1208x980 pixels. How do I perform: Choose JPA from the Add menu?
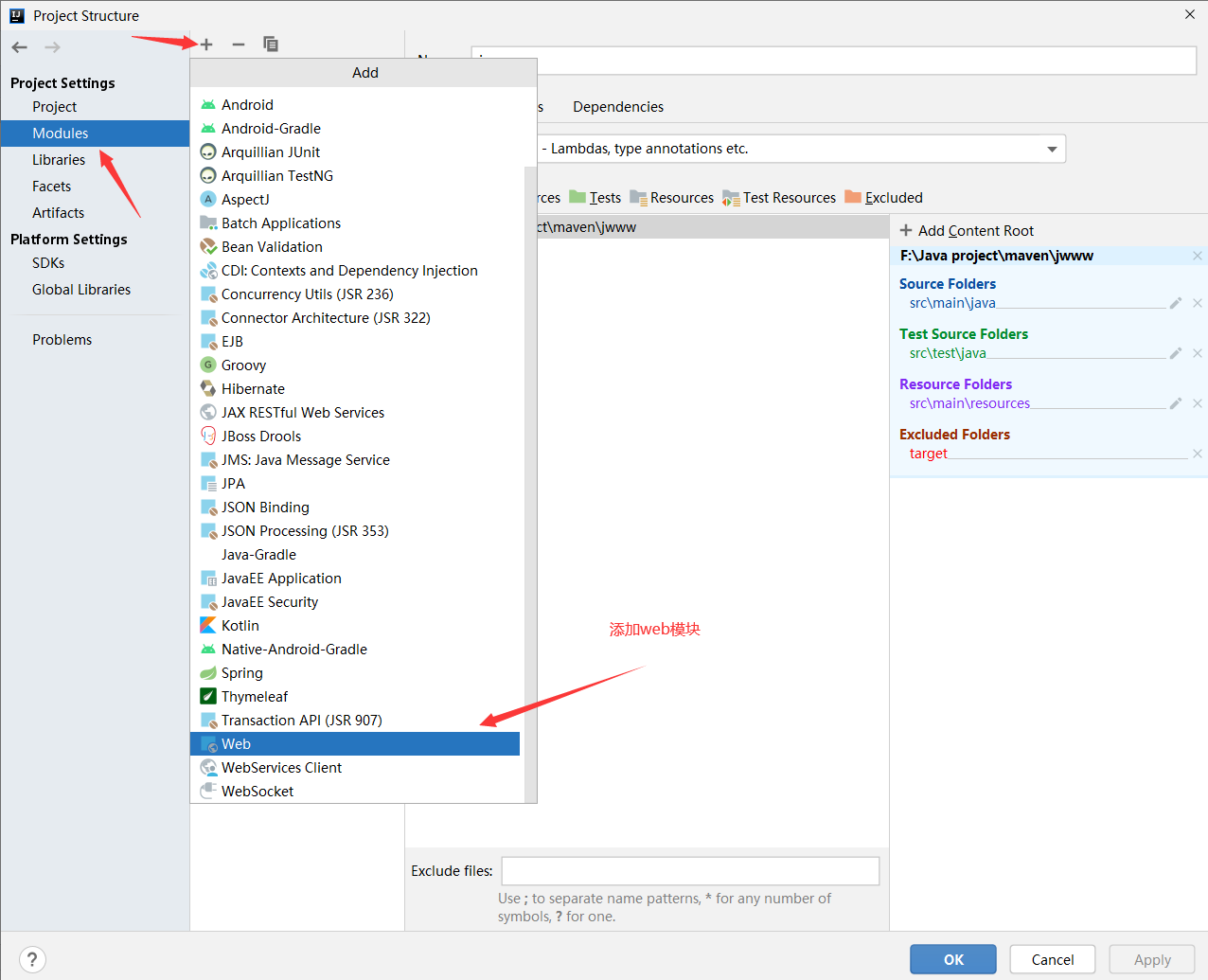pyautogui.click(x=355, y=484)
